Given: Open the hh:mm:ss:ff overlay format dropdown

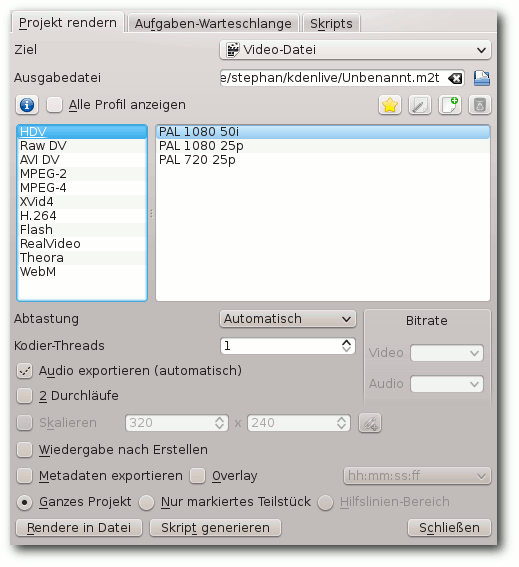Looking at the screenshot, I should point(417,476).
